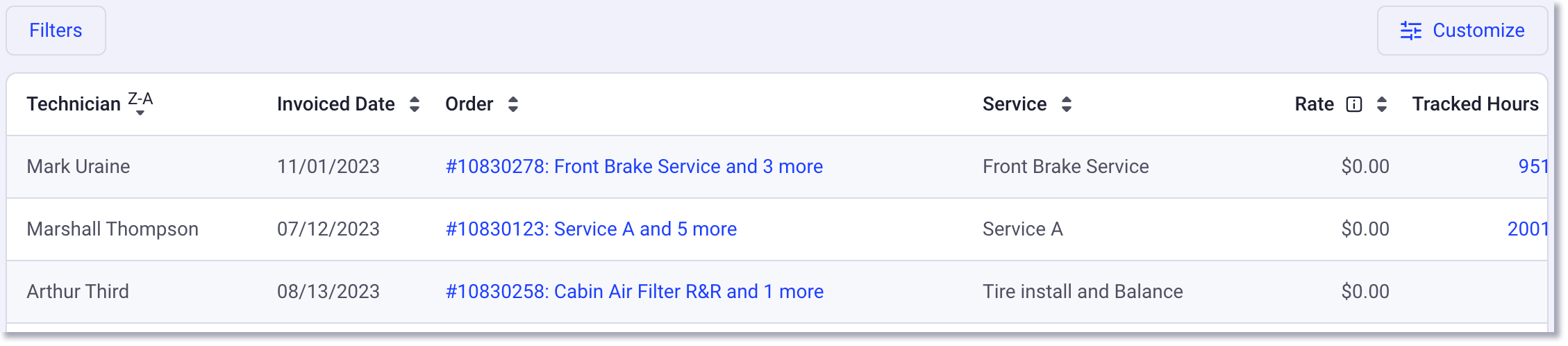
Task: Open the Customize columns button
Action: tap(1462, 31)
